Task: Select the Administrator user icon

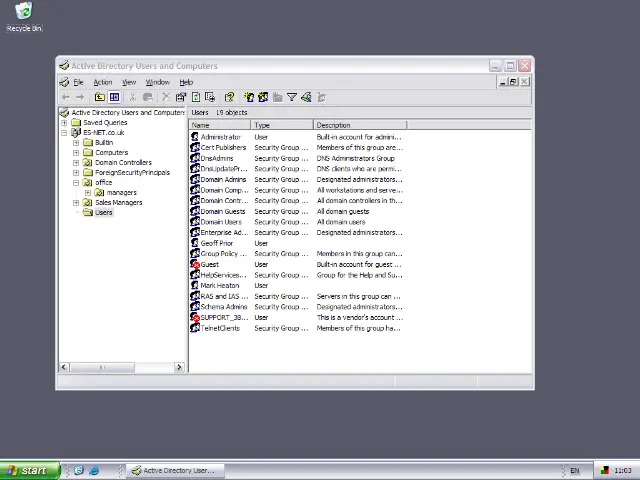Action: tap(195, 137)
